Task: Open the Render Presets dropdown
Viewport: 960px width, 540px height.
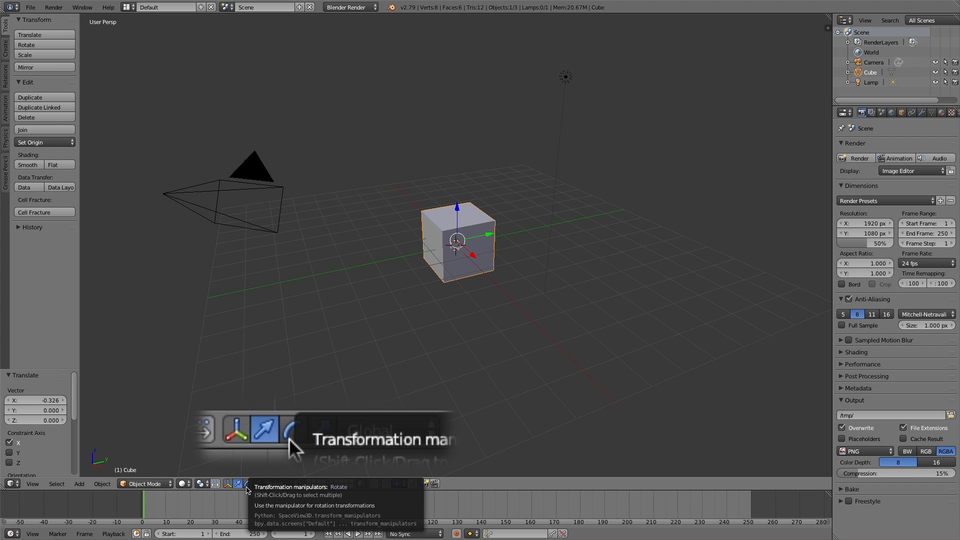Action: click(886, 201)
